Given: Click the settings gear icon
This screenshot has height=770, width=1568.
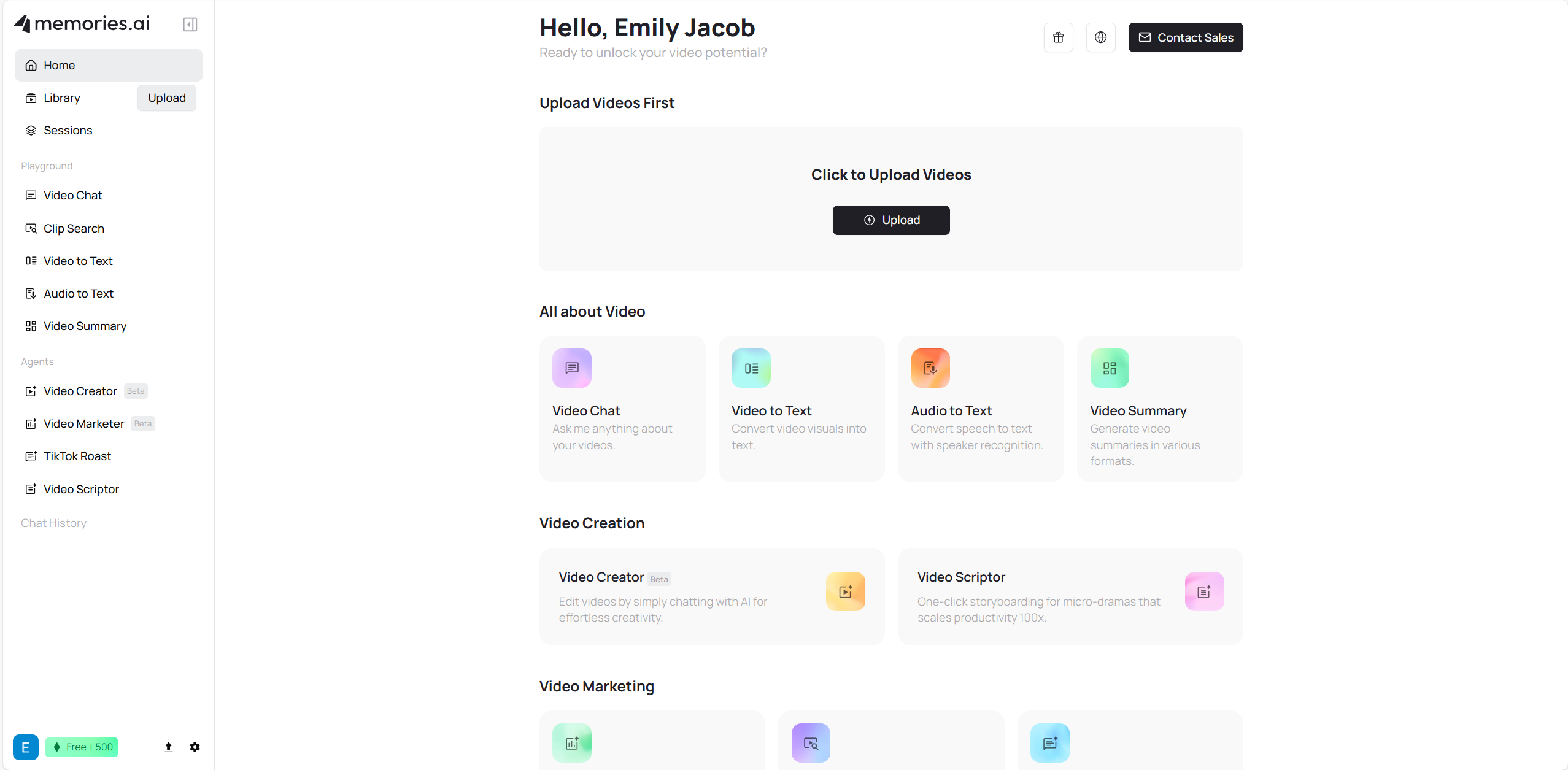Looking at the screenshot, I should click(x=195, y=747).
